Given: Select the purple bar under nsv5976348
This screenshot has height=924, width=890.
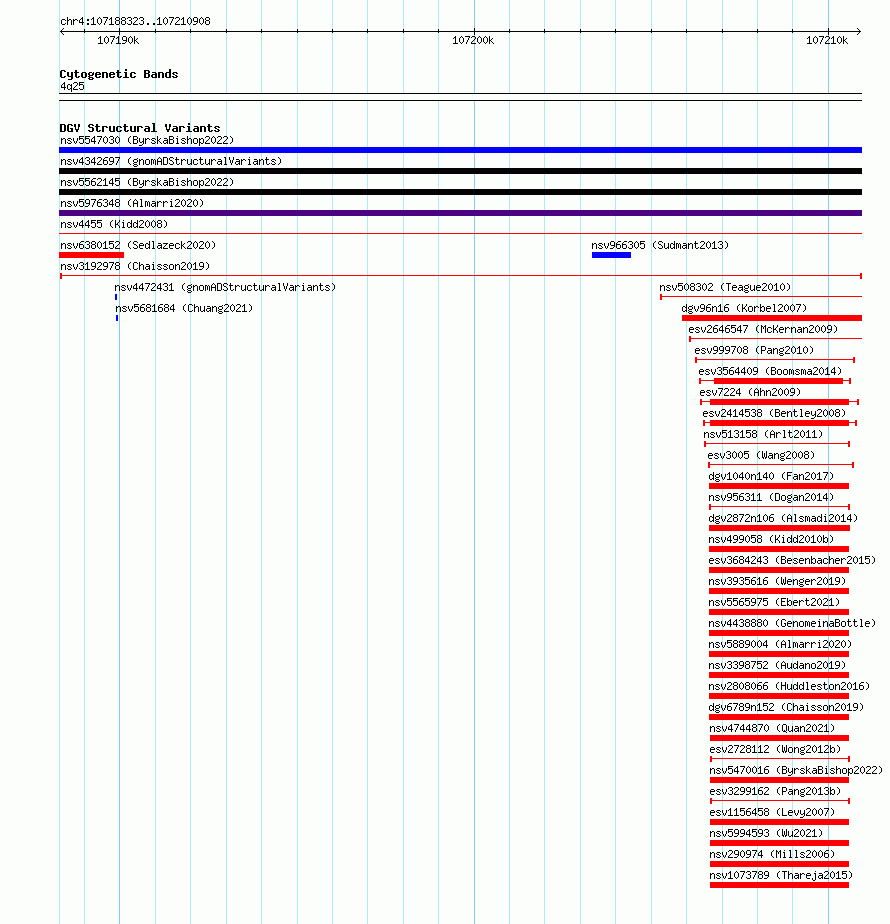Looking at the screenshot, I should click(460, 213).
